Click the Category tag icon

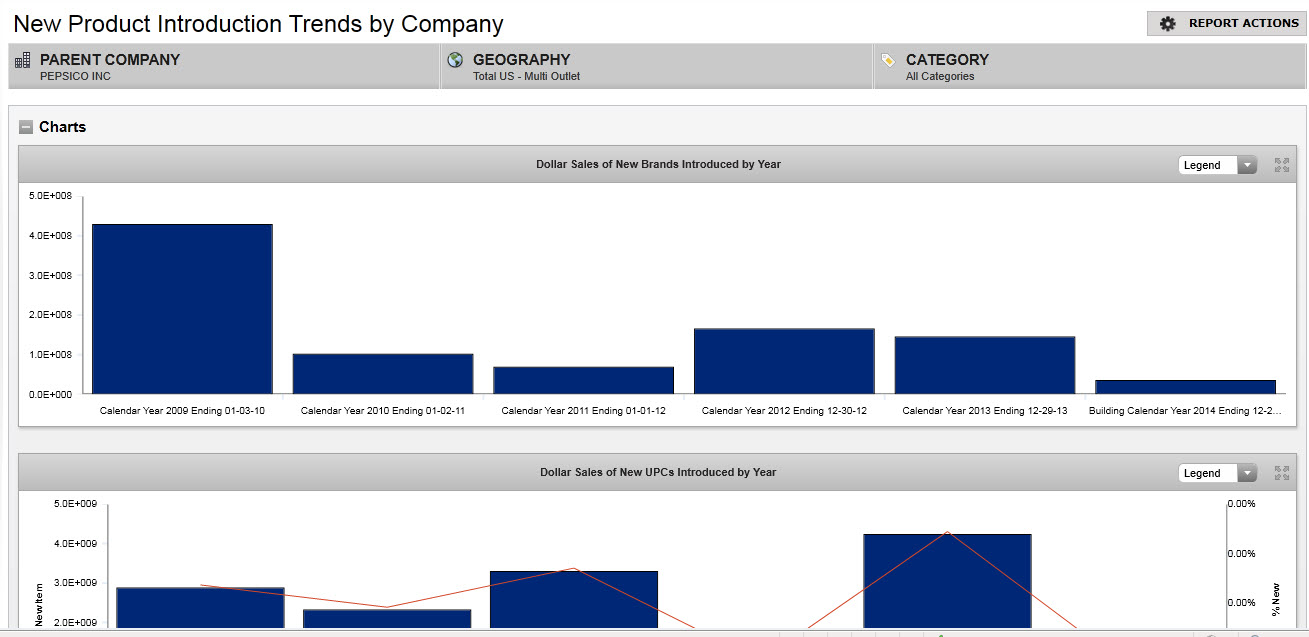(x=887, y=60)
